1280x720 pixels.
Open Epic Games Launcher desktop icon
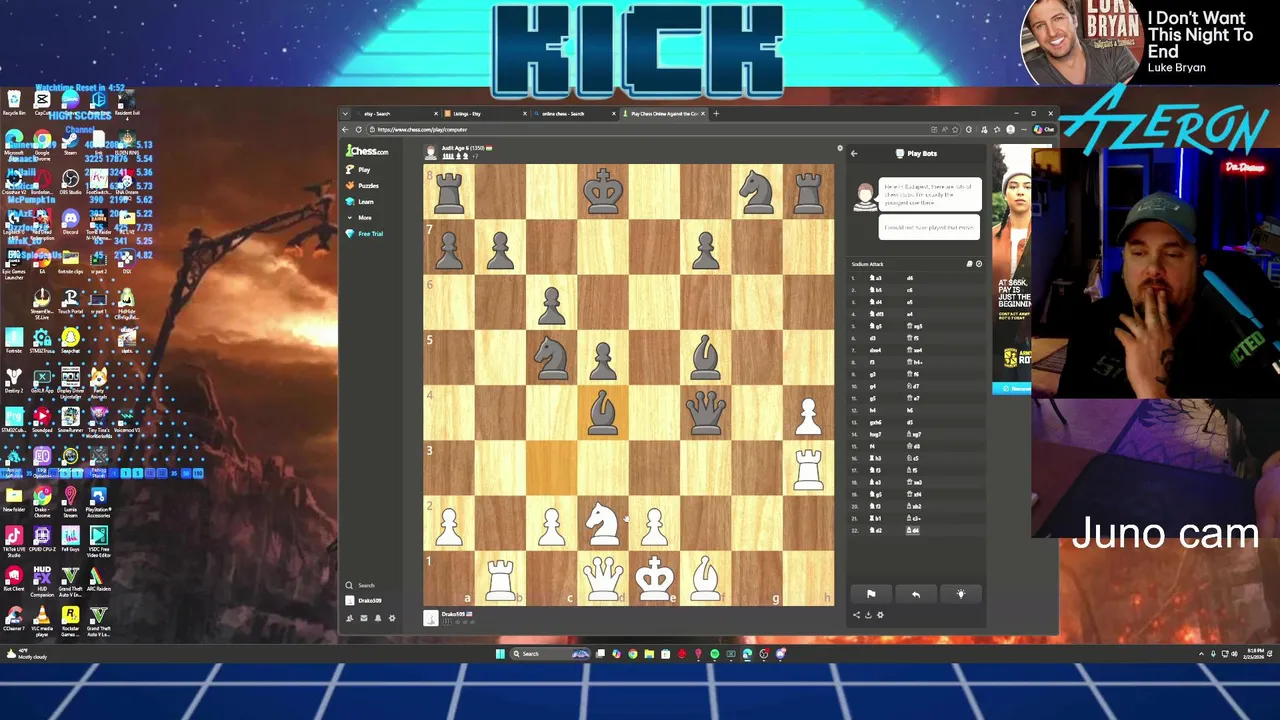point(14,264)
